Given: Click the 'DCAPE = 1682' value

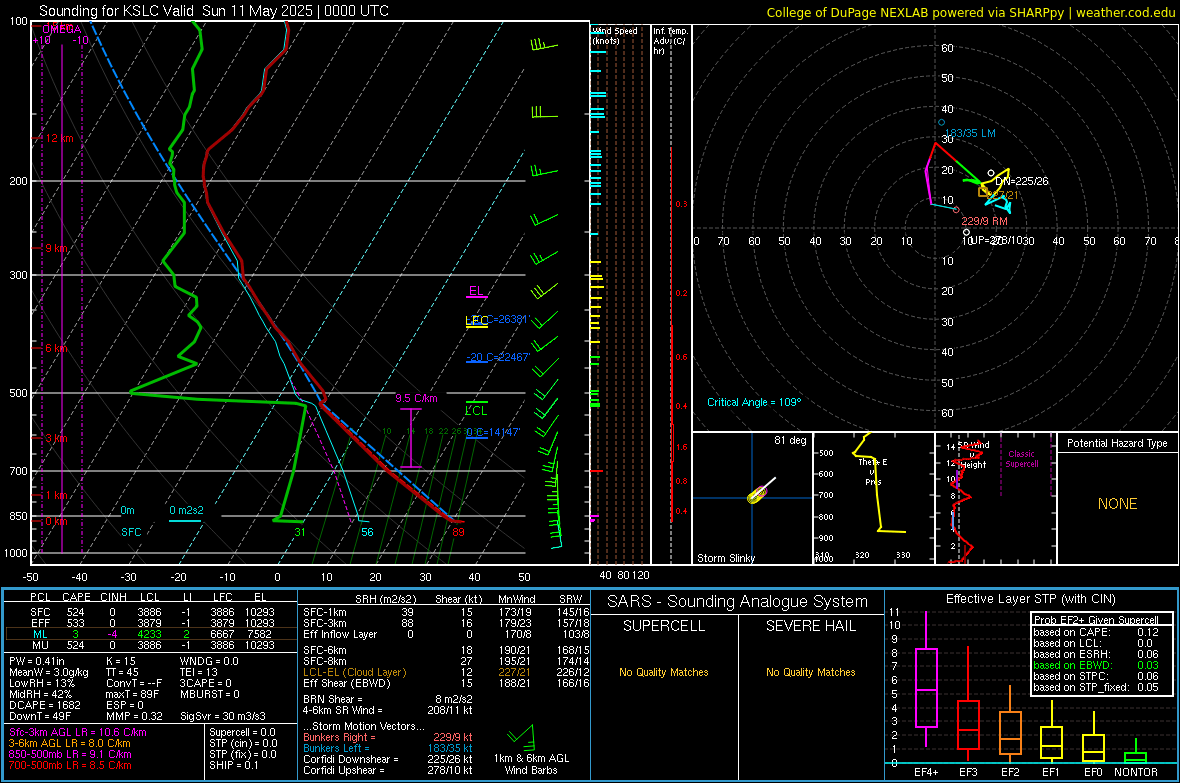Looking at the screenshot, I should click(44, 705).
